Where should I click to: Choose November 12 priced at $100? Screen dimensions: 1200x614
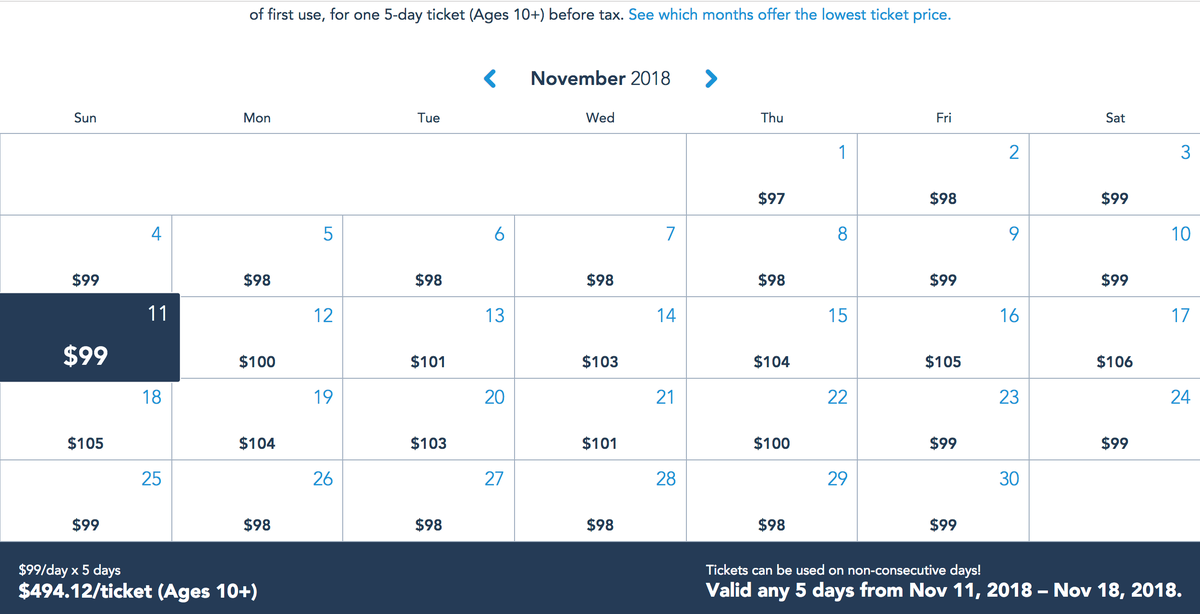point(257,338)
